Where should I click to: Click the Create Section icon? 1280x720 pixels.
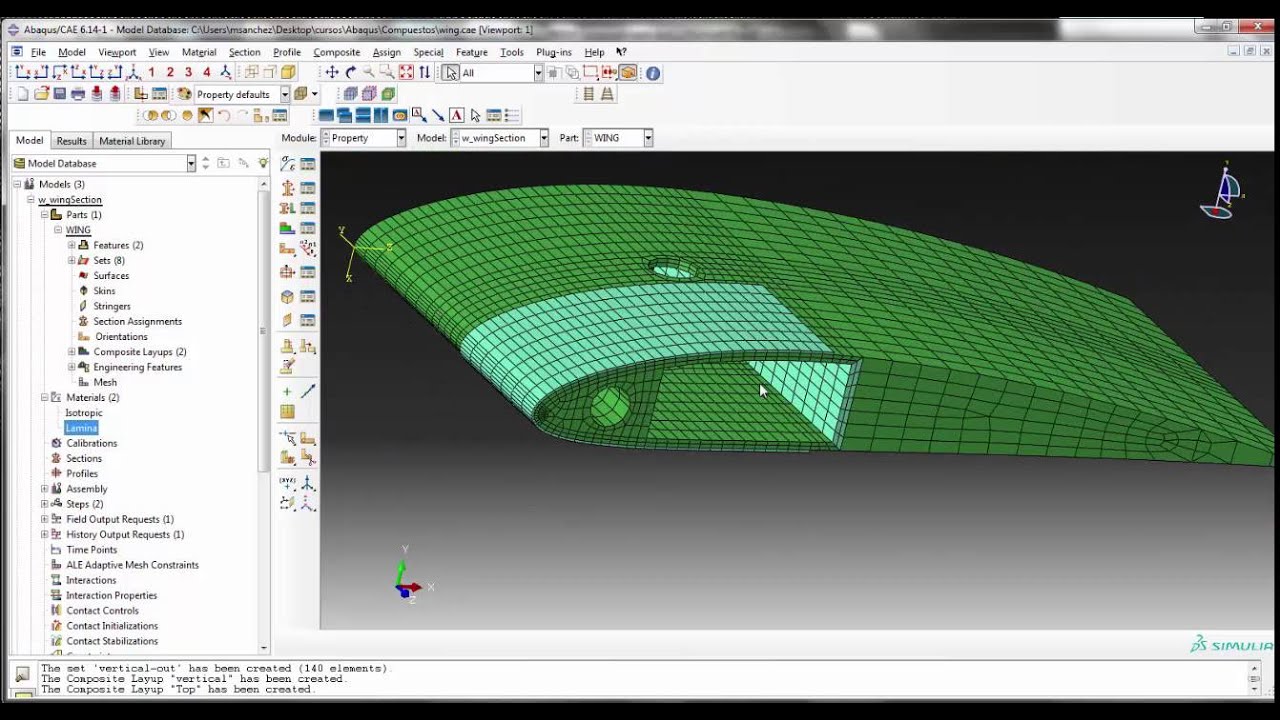[287, 187]
